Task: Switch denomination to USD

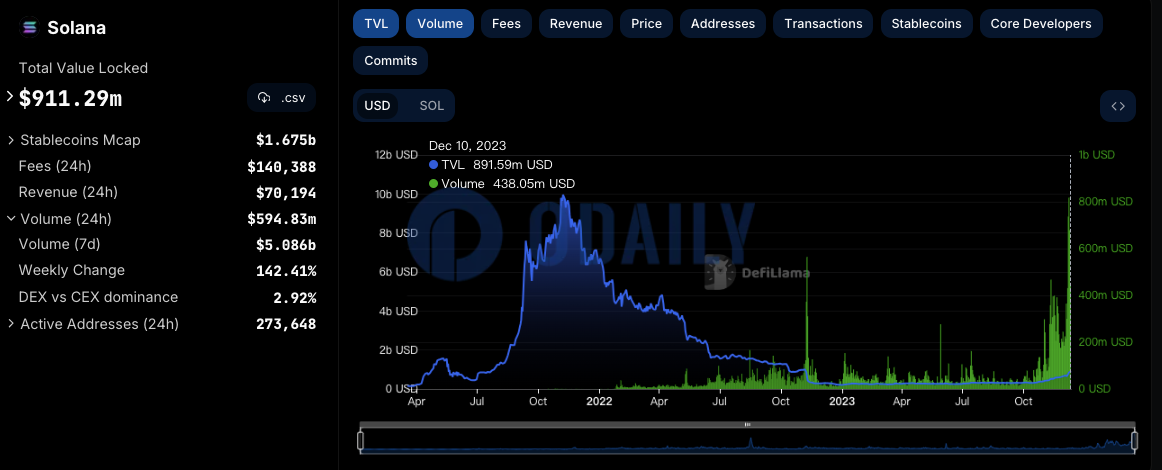Action: (x=377, y=106)
